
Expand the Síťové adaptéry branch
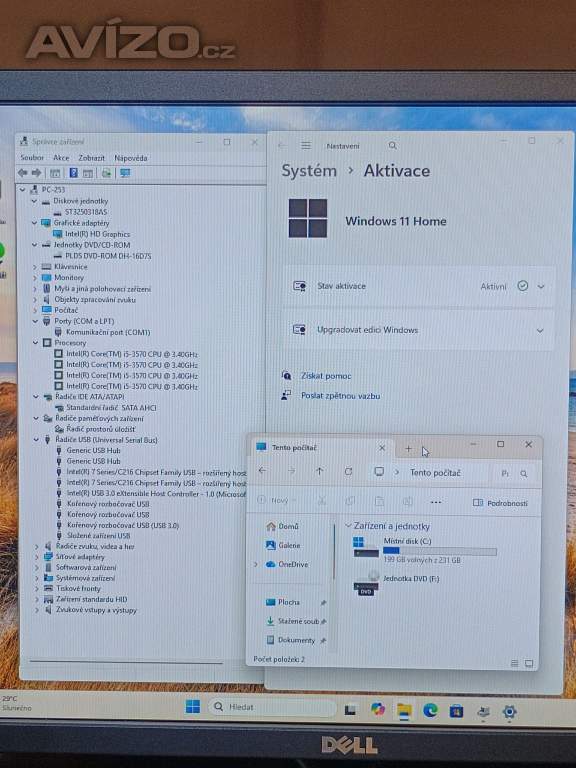click(x=37, y=557)
